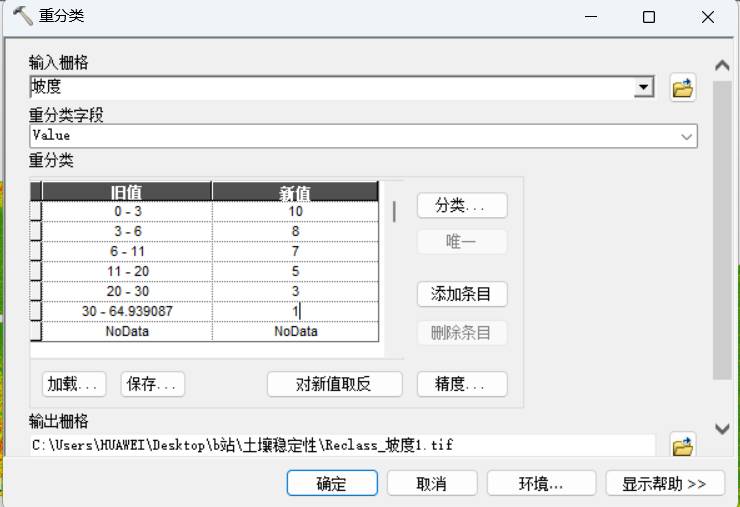This screenshot has width=740, height=507.
Task: Click the input raster browse folder icon
Action: click(x=683, y=88)
